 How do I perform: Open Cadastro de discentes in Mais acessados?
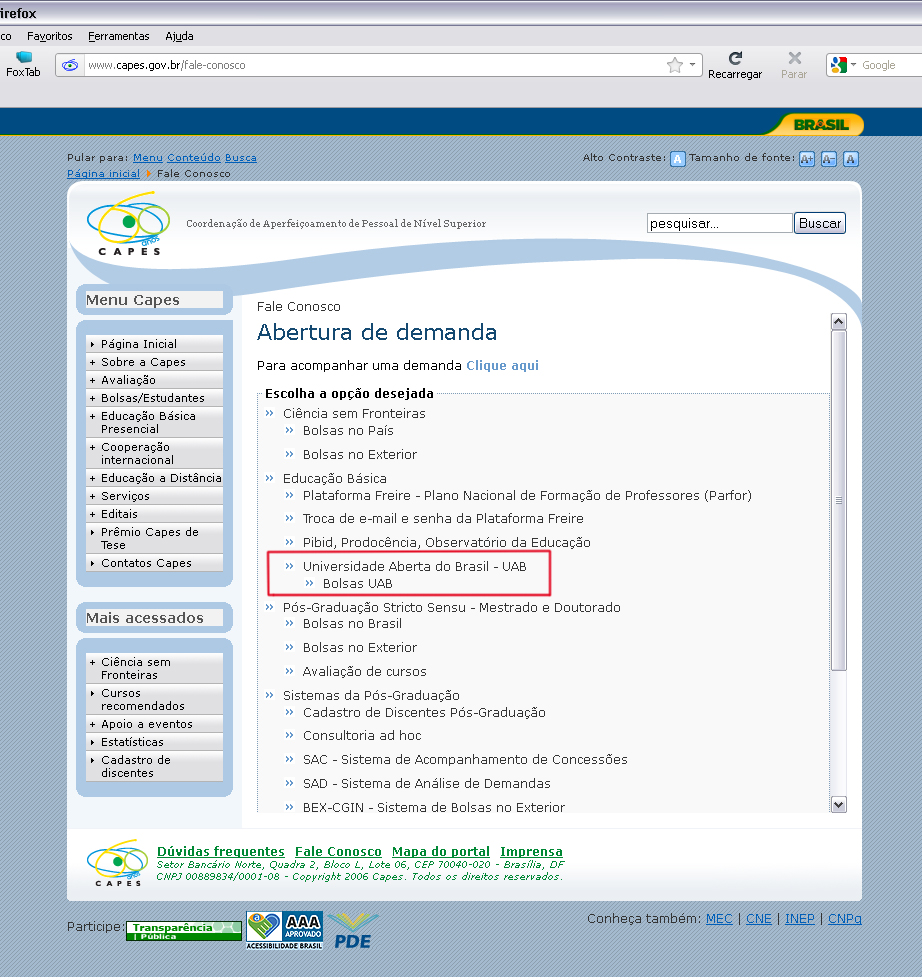pos(154,766)
